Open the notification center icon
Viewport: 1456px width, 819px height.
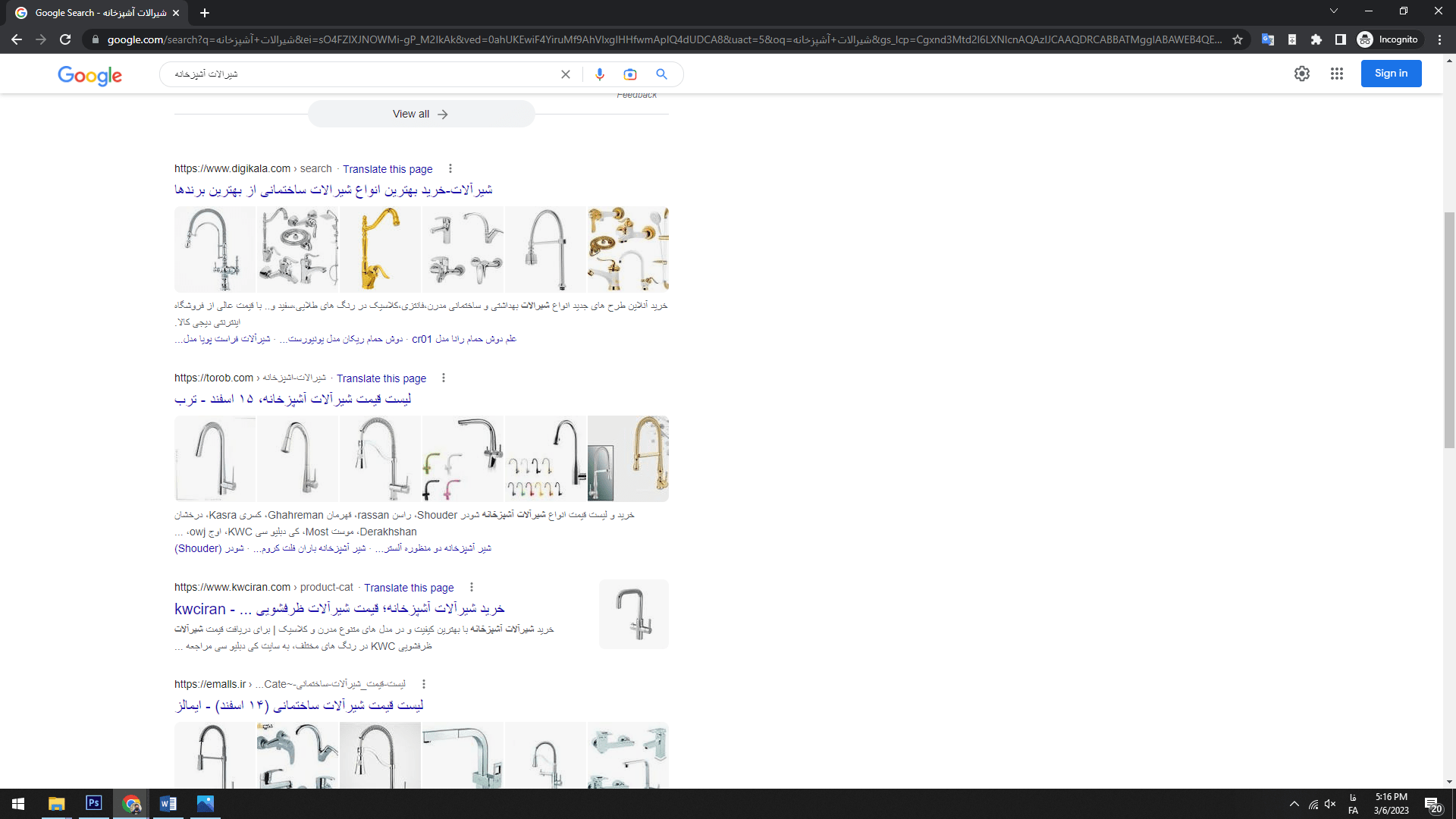coord(1432,805)
